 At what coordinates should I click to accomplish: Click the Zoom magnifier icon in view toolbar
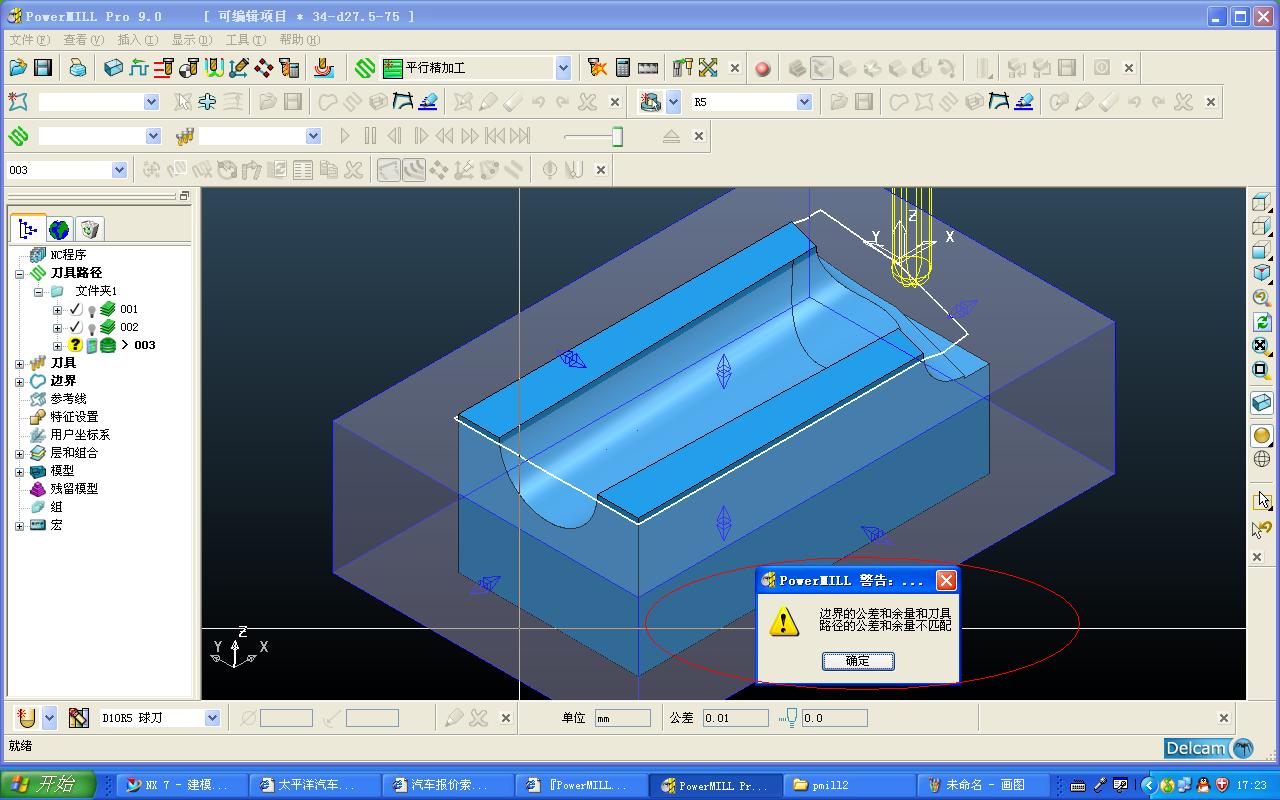click(x=1261, y=298)
